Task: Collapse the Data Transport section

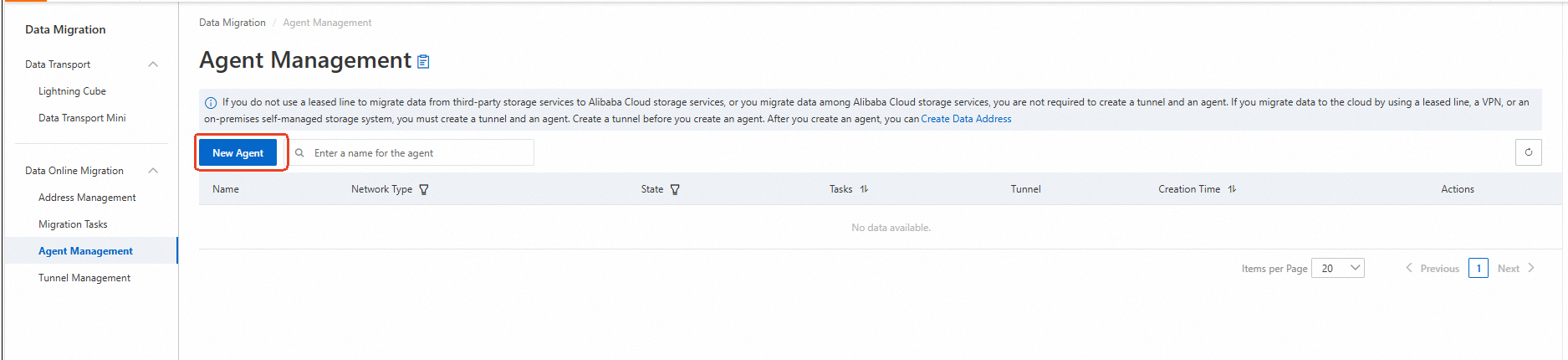Action: coord(153,64)
